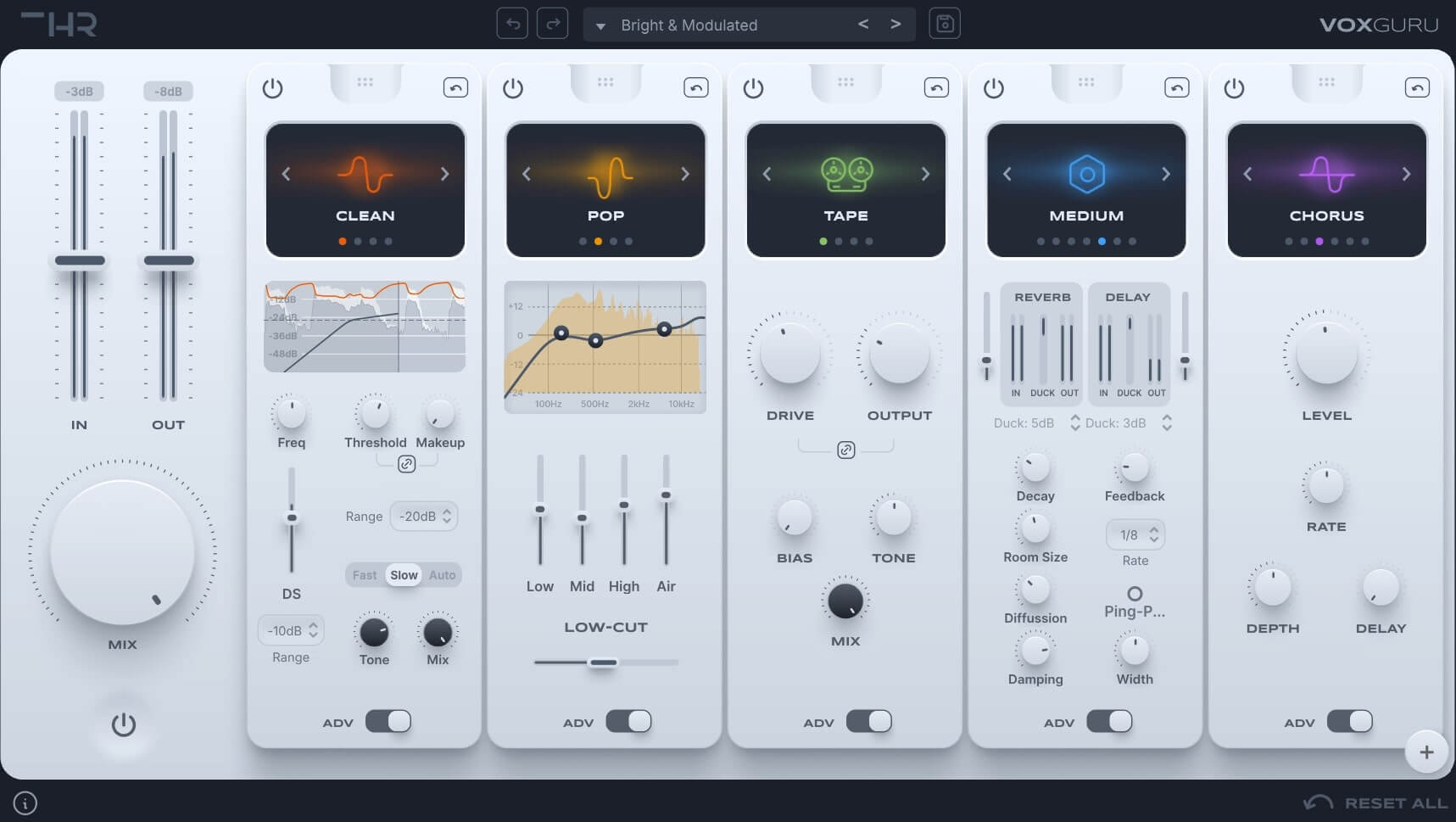Open the info panel bottom left
The height and width of the screenshot is (822, 1456).
(x=24, y=802)
